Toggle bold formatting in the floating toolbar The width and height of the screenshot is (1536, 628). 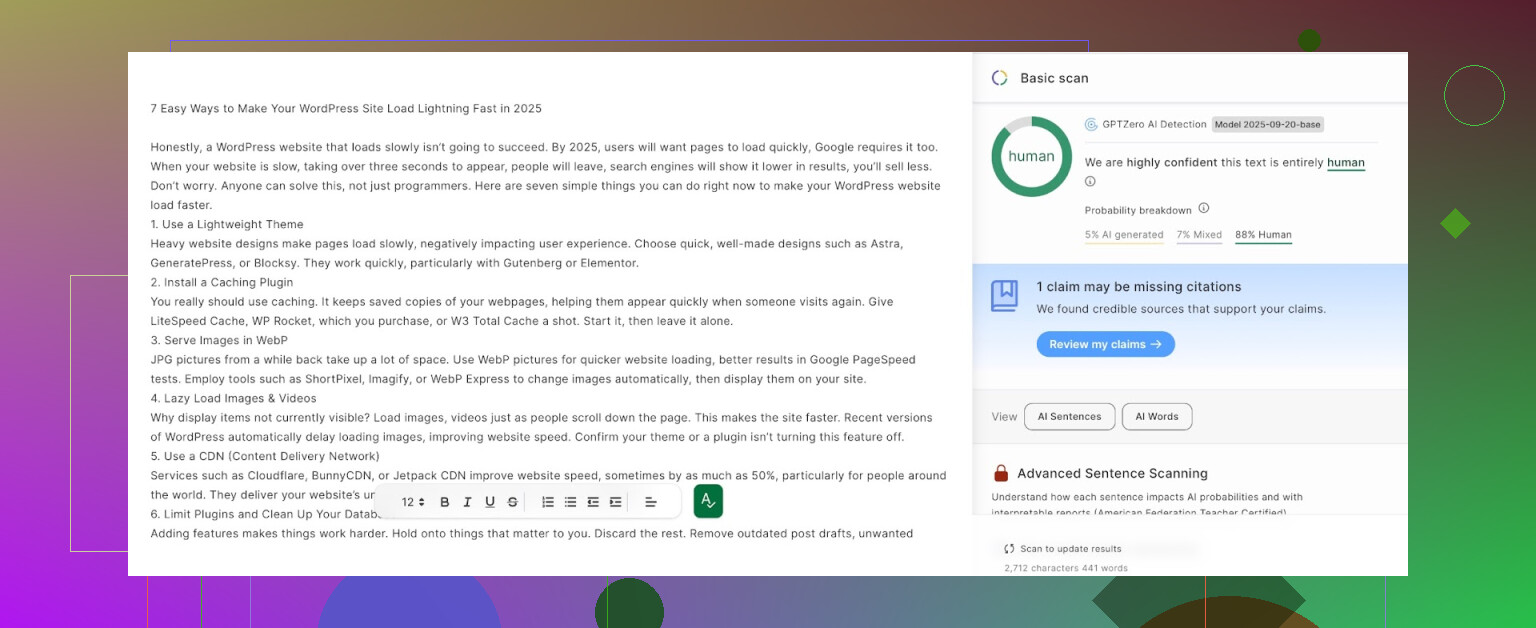click(444, 502)
